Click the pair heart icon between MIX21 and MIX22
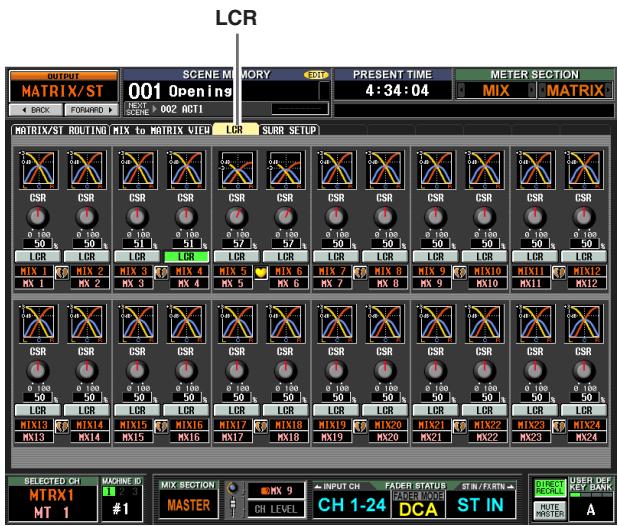Image resolution: width=618 pixels, height=526 pixels. click(460, 426)
